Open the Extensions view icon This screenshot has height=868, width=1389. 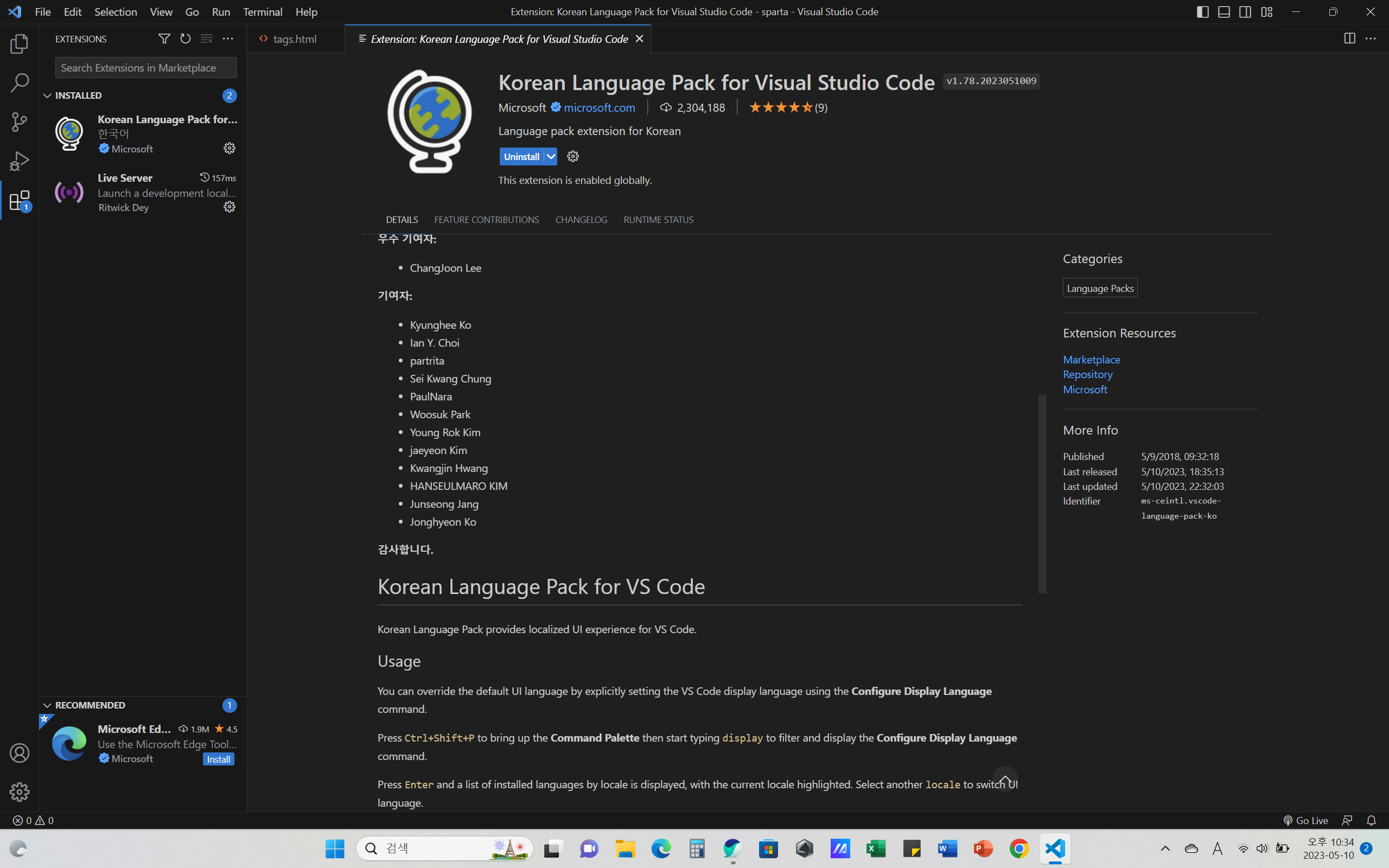point(19,200)
